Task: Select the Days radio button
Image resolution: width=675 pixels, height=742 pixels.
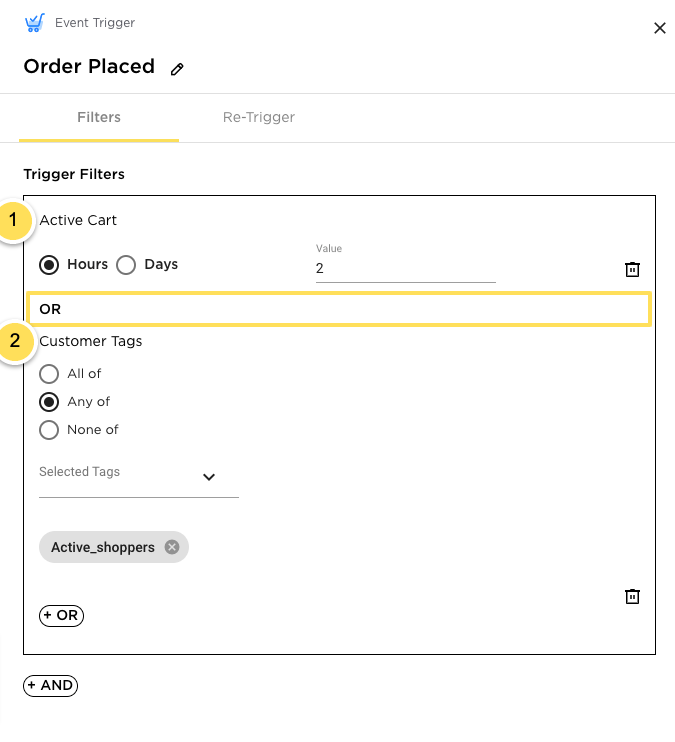Action: tap(126, 265)
